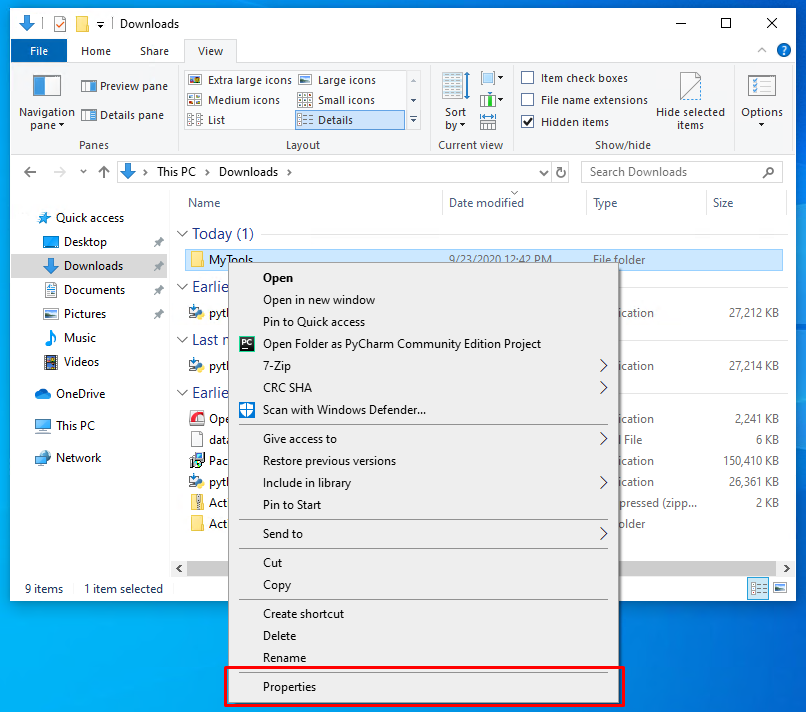This screenshot has height=712, width=806.
Task: Choose Delete in context menu
Action: coord(424,635)
